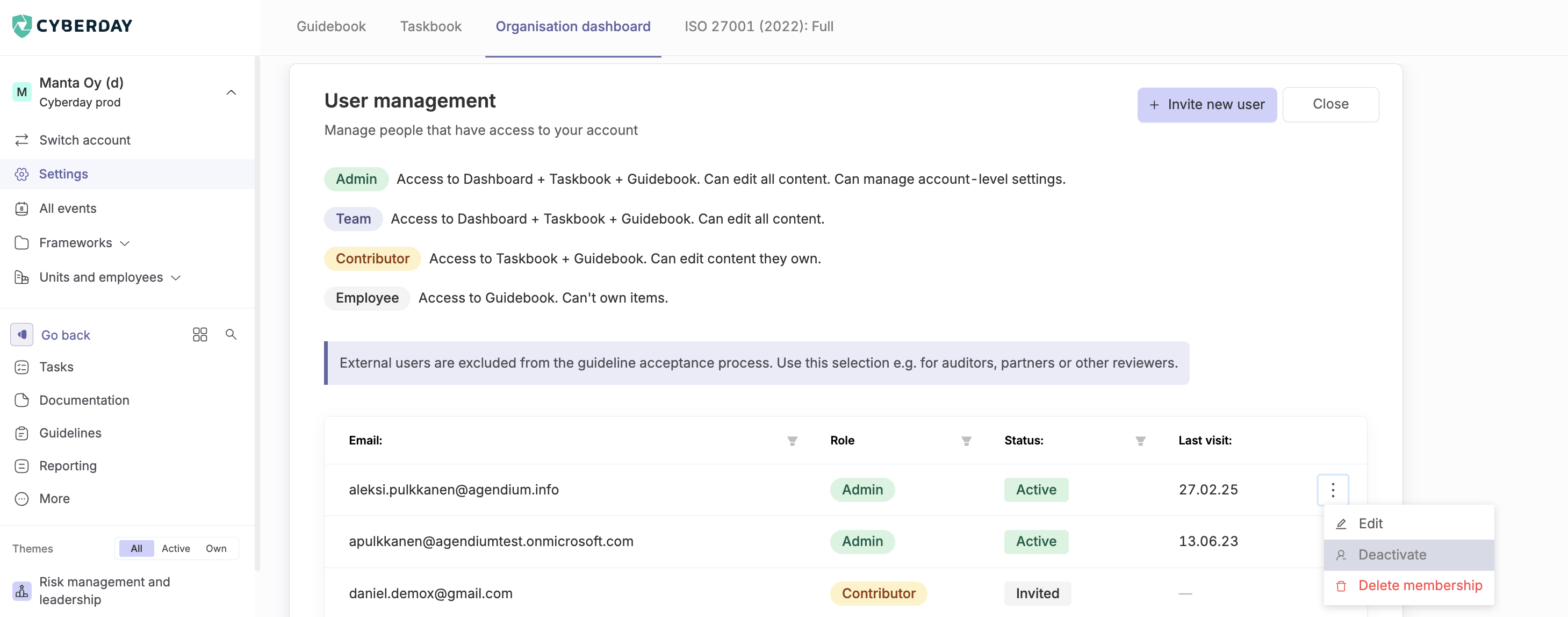The image size is (1568, 617).
Task: Click Active status in apulkkanen row
Action: 1036,541
